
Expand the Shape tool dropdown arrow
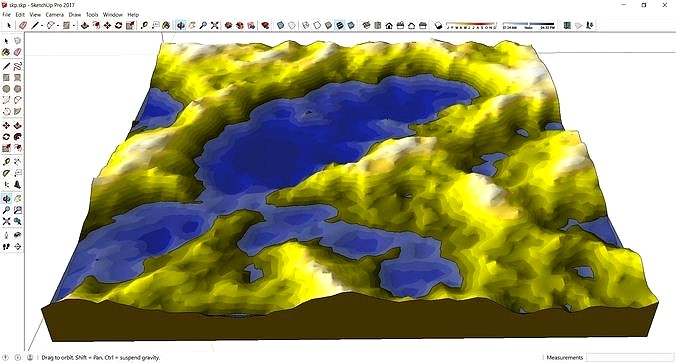click(74, 25)
